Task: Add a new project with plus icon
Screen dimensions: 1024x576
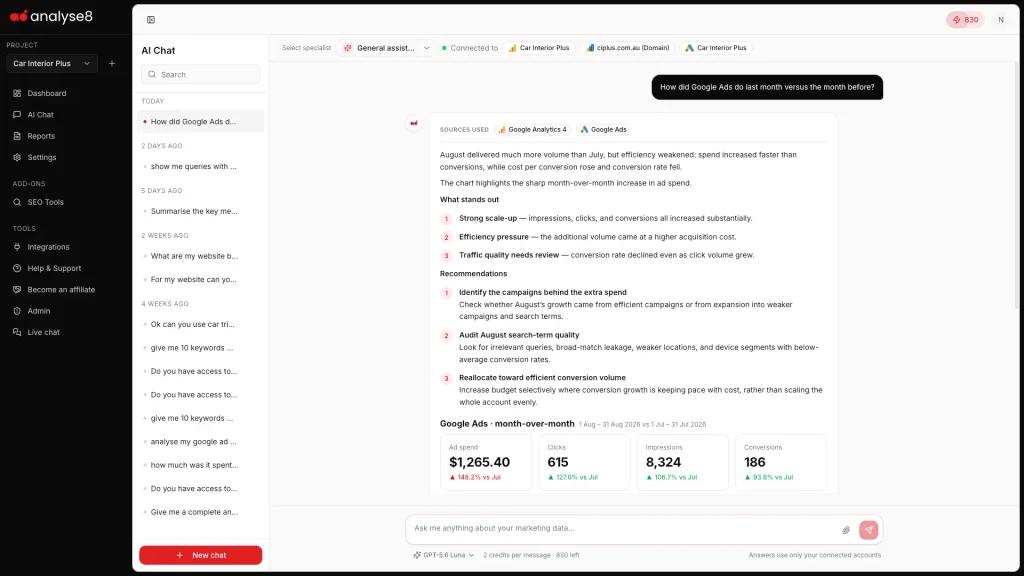Action: (112, 63)
